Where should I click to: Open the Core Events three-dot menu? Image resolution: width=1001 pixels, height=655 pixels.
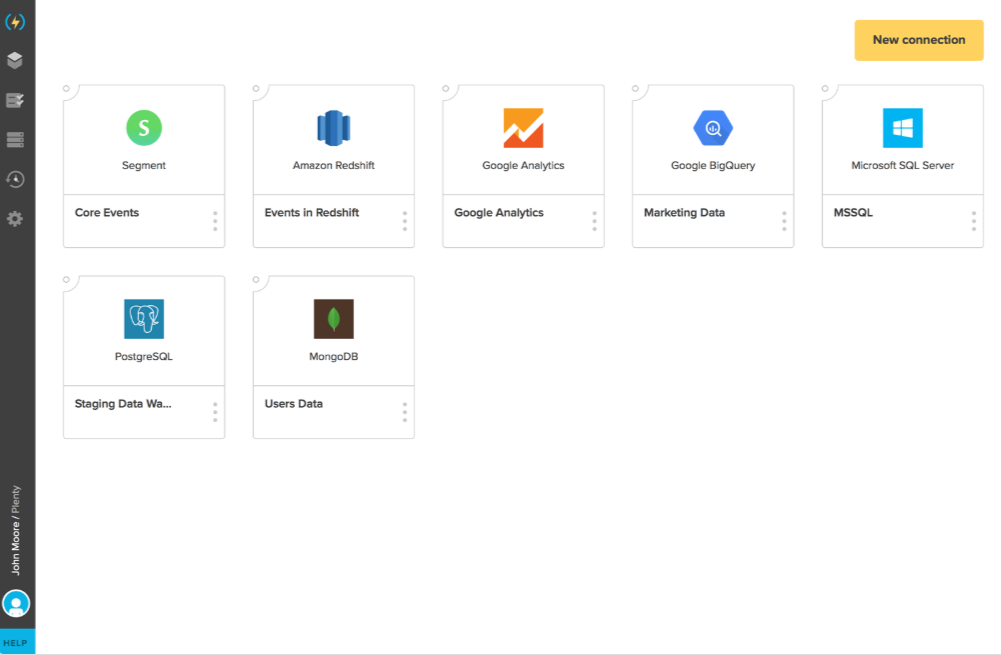215,221
